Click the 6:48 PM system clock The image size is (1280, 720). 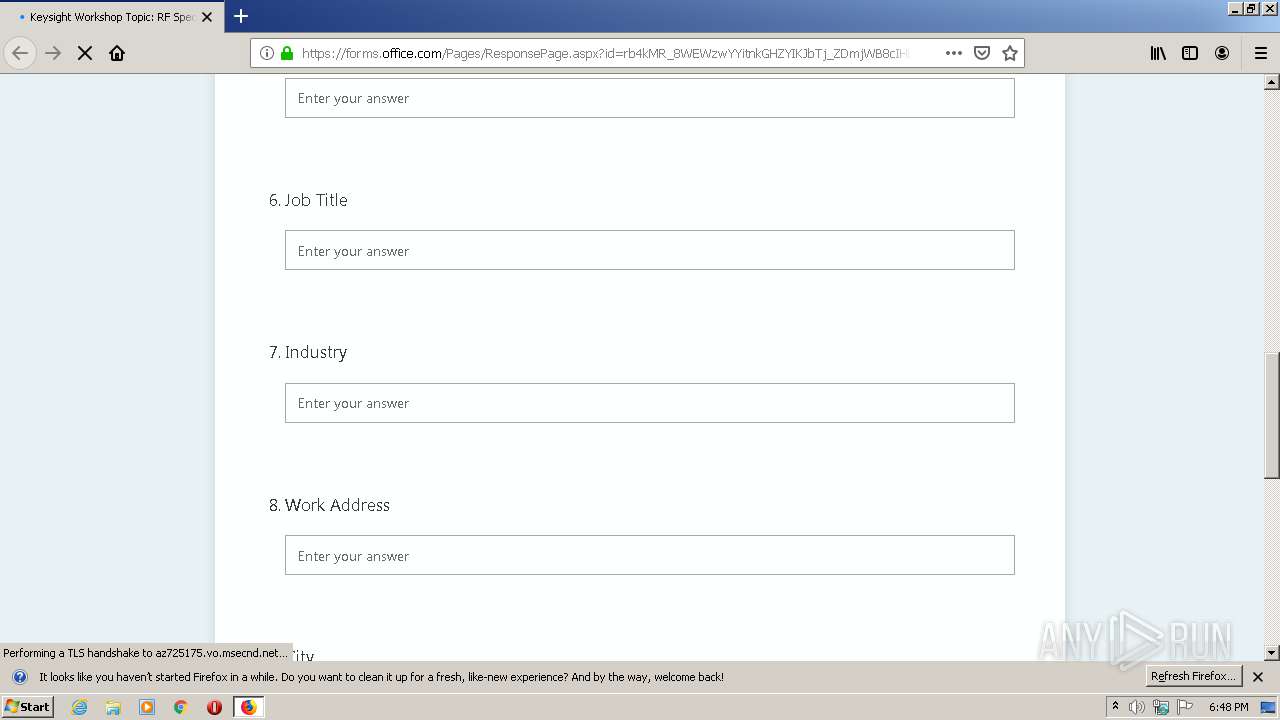pos(1228,707)
